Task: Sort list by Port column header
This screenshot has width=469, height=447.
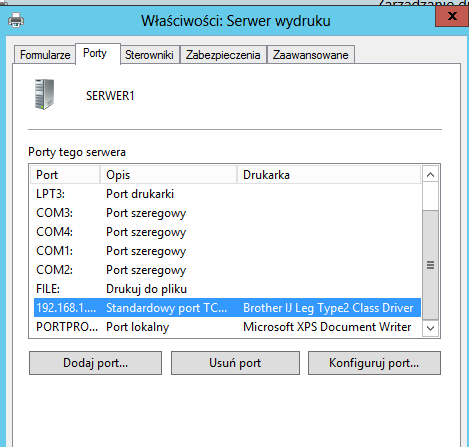Action: pyautogui.click(x=65, y=175)
